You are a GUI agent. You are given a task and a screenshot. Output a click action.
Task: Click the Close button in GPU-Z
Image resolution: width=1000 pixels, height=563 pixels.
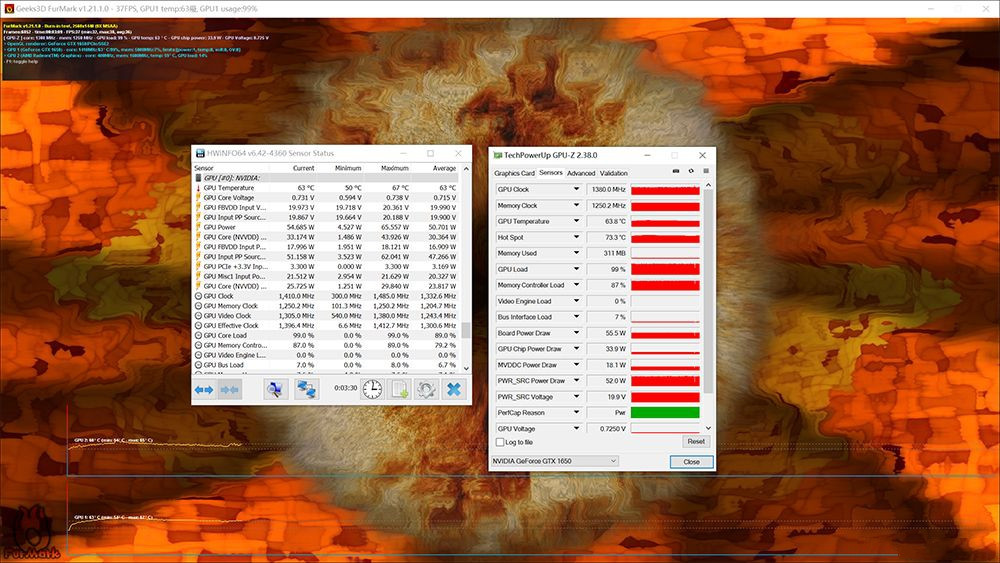pyautogui.click(x=691, y=462)
